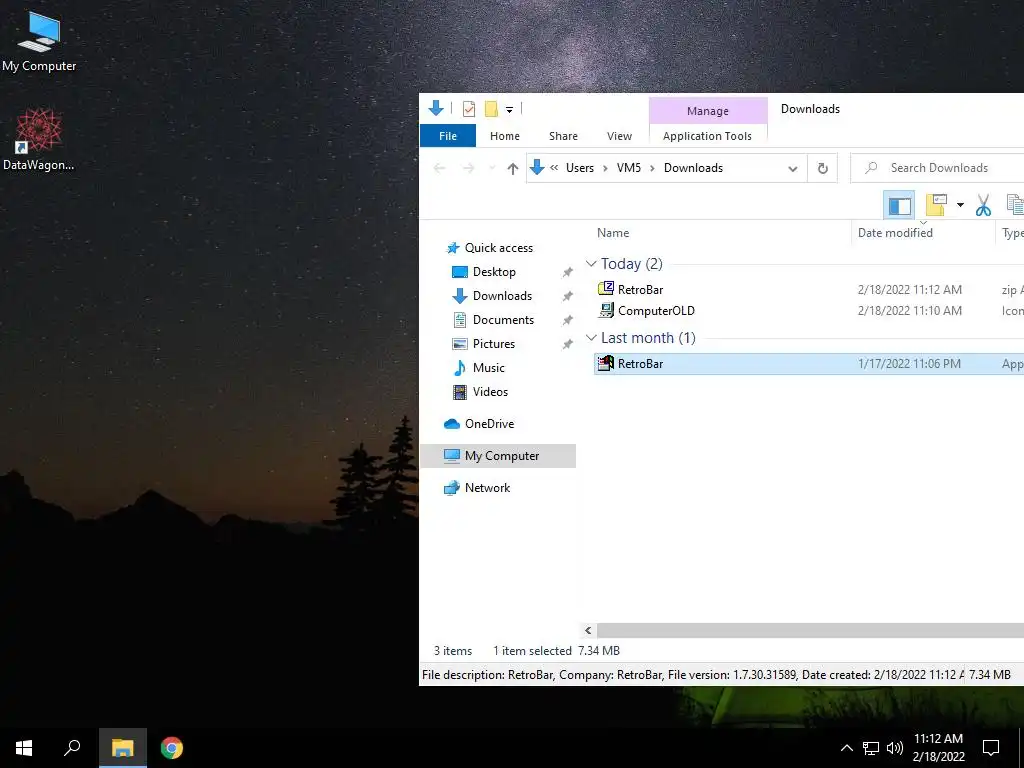Screen dimensions: 1024x768
Task: Click the 1/17/2022 11:06 PM date cell
Action: [x=908, y=364]
